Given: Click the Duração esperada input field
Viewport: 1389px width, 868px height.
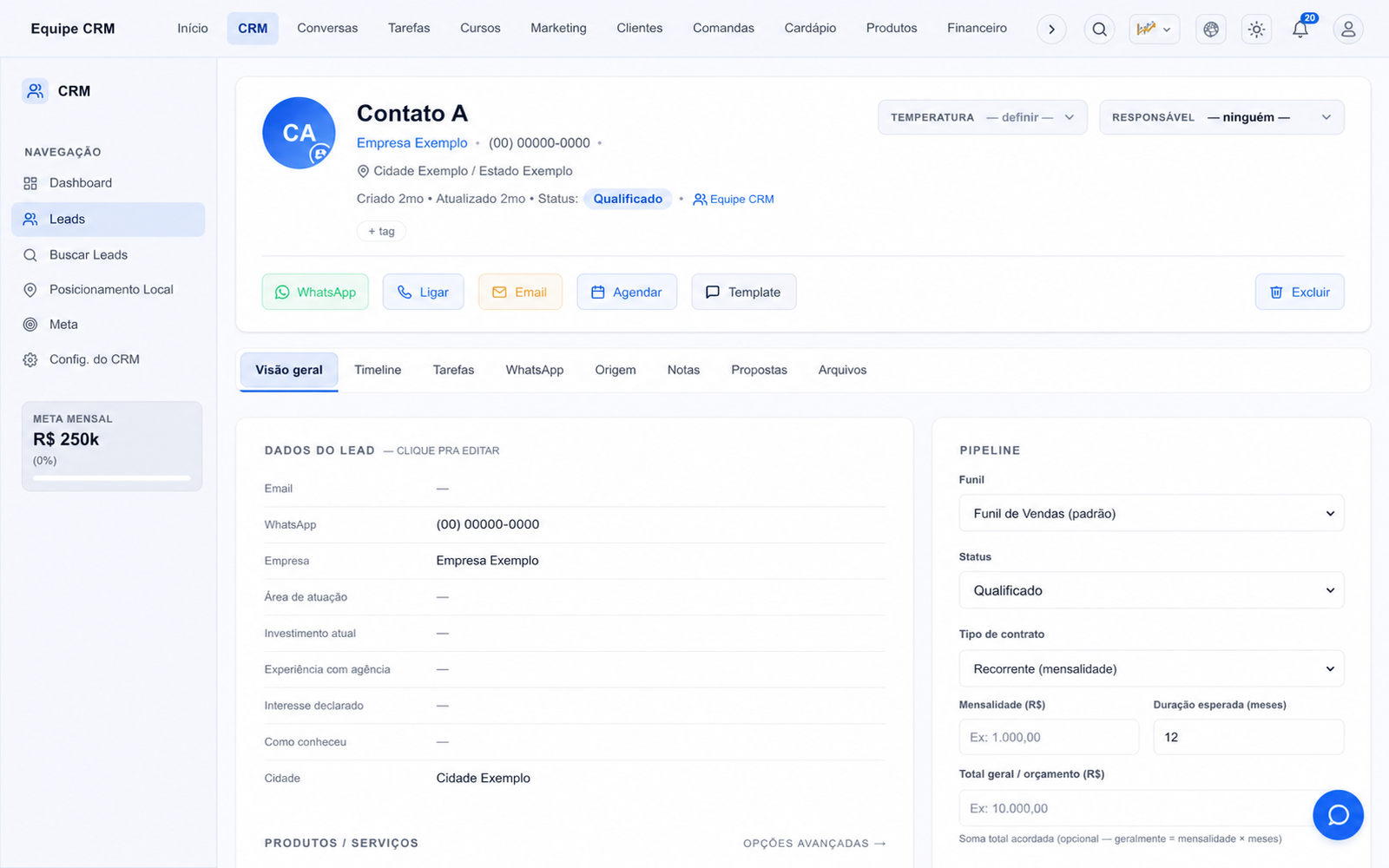Looking at the screenshot, I should click(1248, 738).
